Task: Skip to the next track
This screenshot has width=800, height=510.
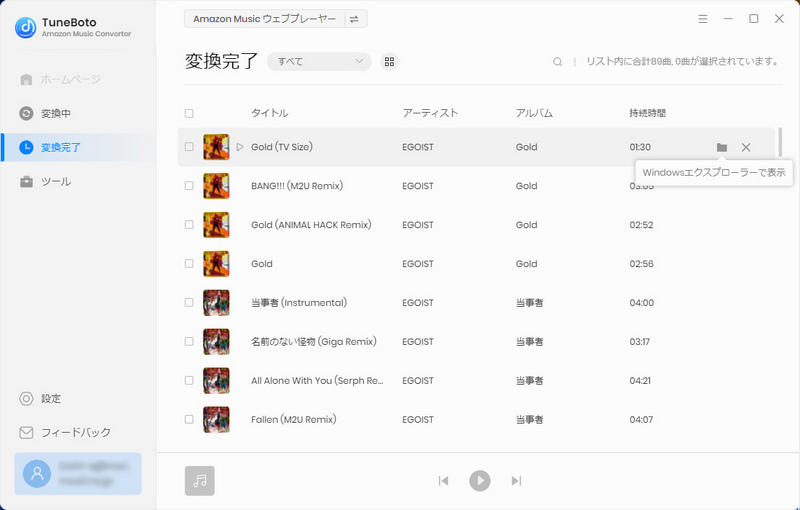Action: (516, 480)
